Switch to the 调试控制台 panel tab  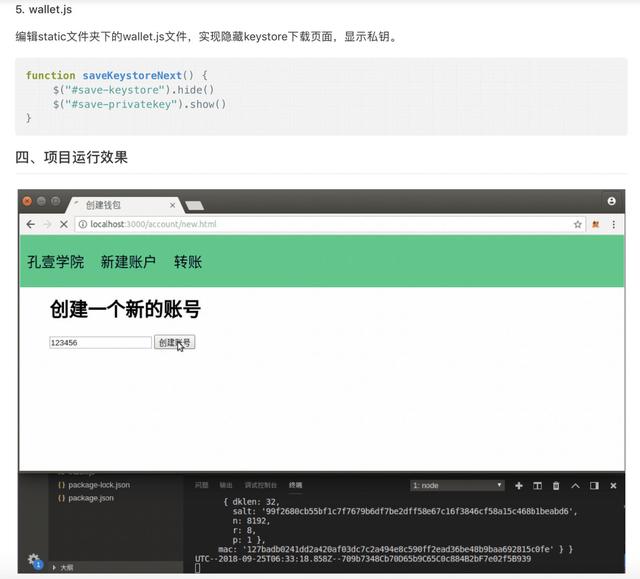pos(260,485)
